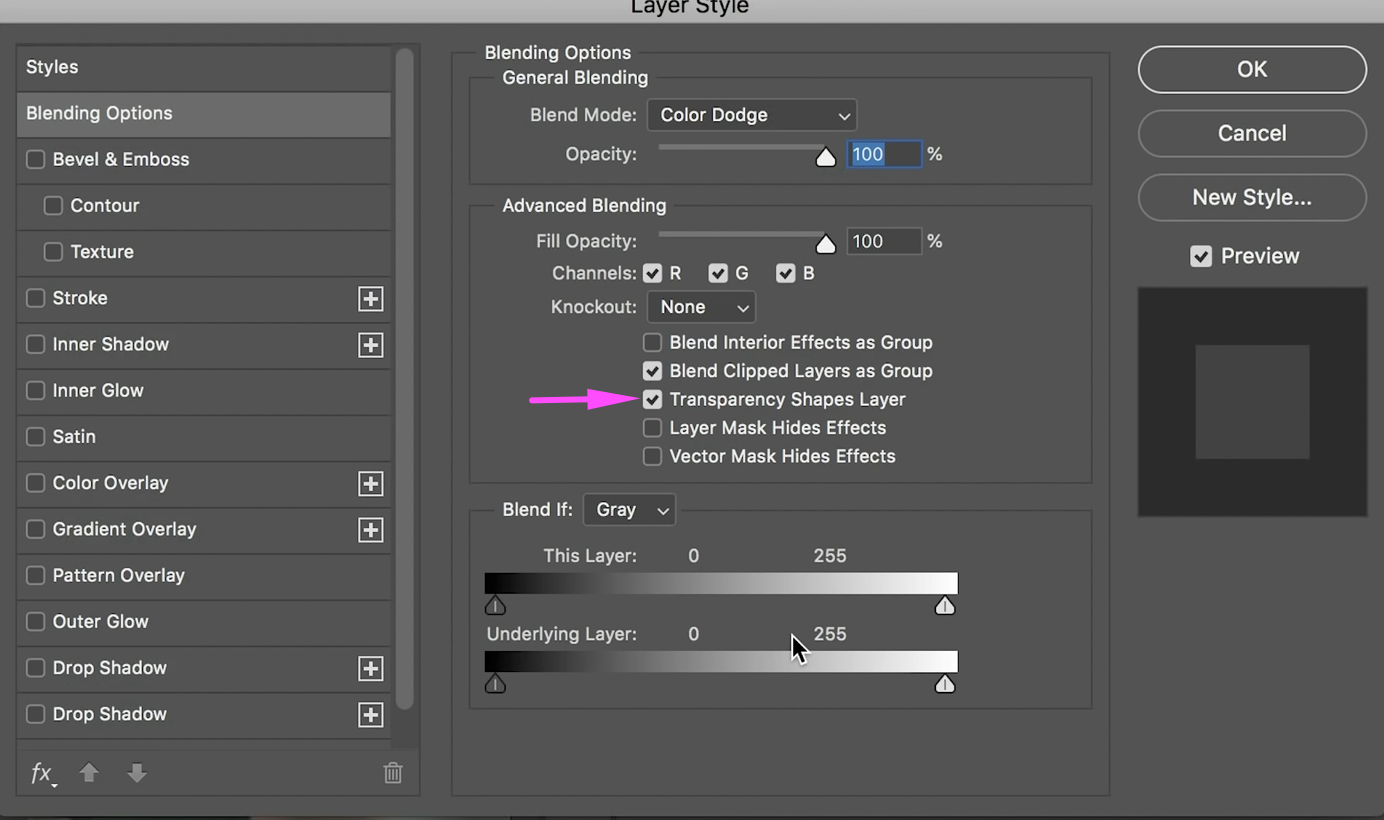This screenshot has height=820, width=1384.
Task: Enable the Texture checkbox
Action: pyautogui.click(x=53, y=252)
